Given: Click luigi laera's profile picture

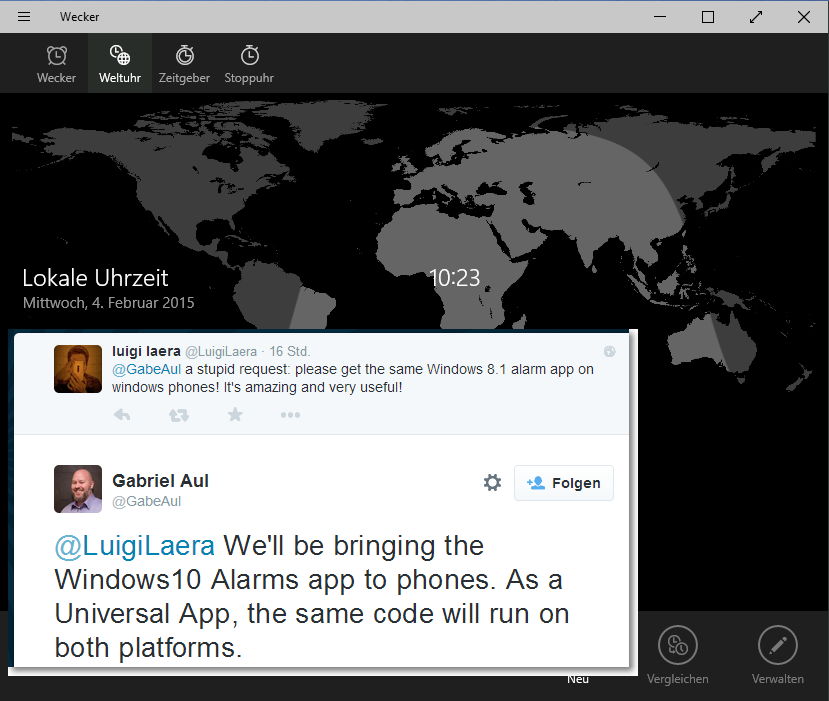Looking at the screenshot, I should pos(78,369).
